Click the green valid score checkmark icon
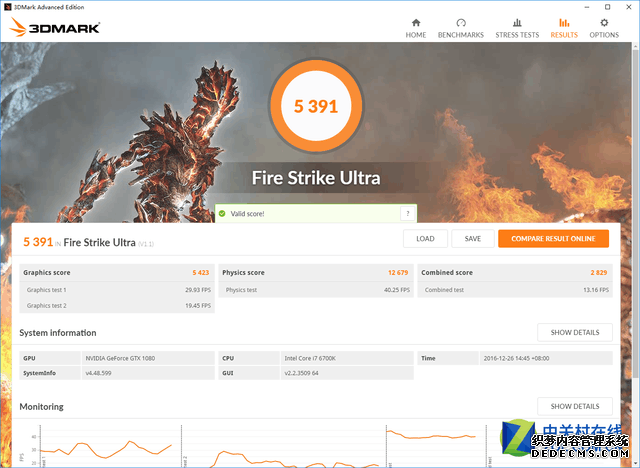Screen dimensions: 640x468 [x=222, y=213]
